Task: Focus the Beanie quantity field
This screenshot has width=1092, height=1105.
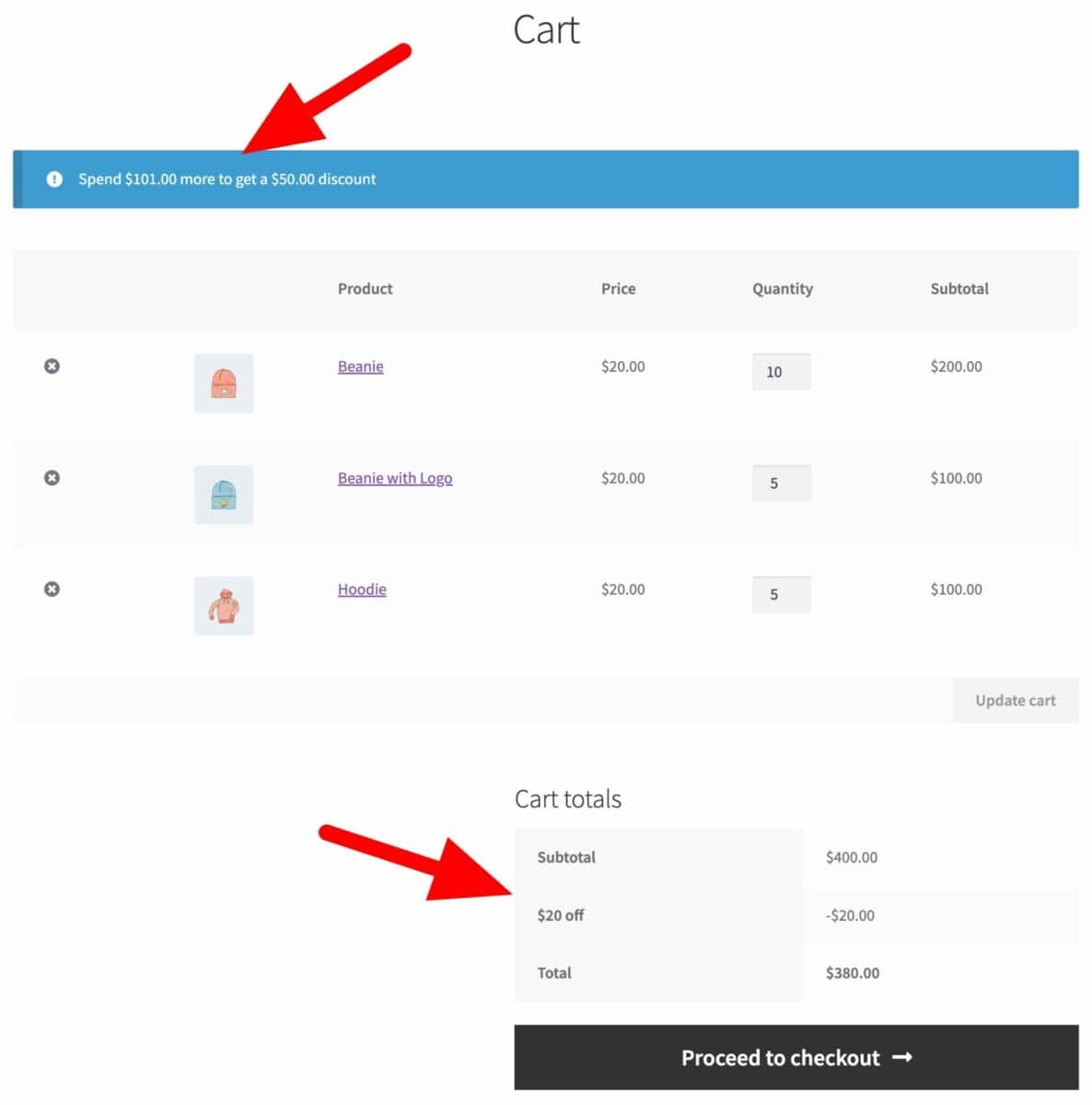Action: click(781, 372)
